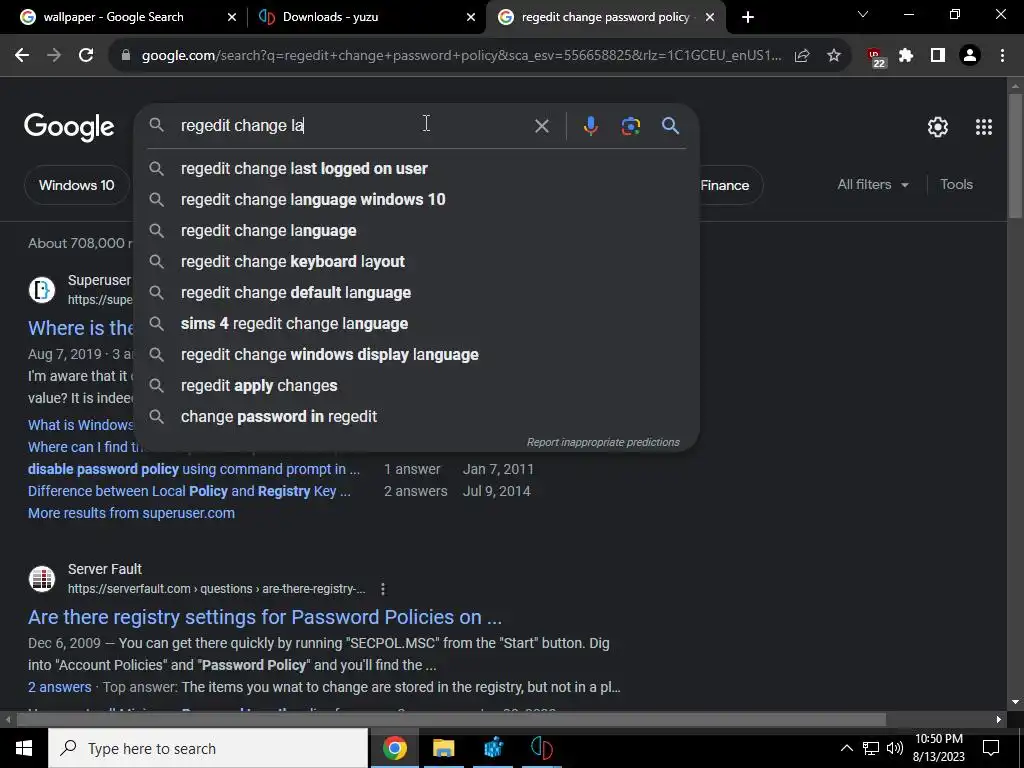Choose suggestion 'change password in regedit'
The image size is (1024, 768).
click(x=417, y=417)
